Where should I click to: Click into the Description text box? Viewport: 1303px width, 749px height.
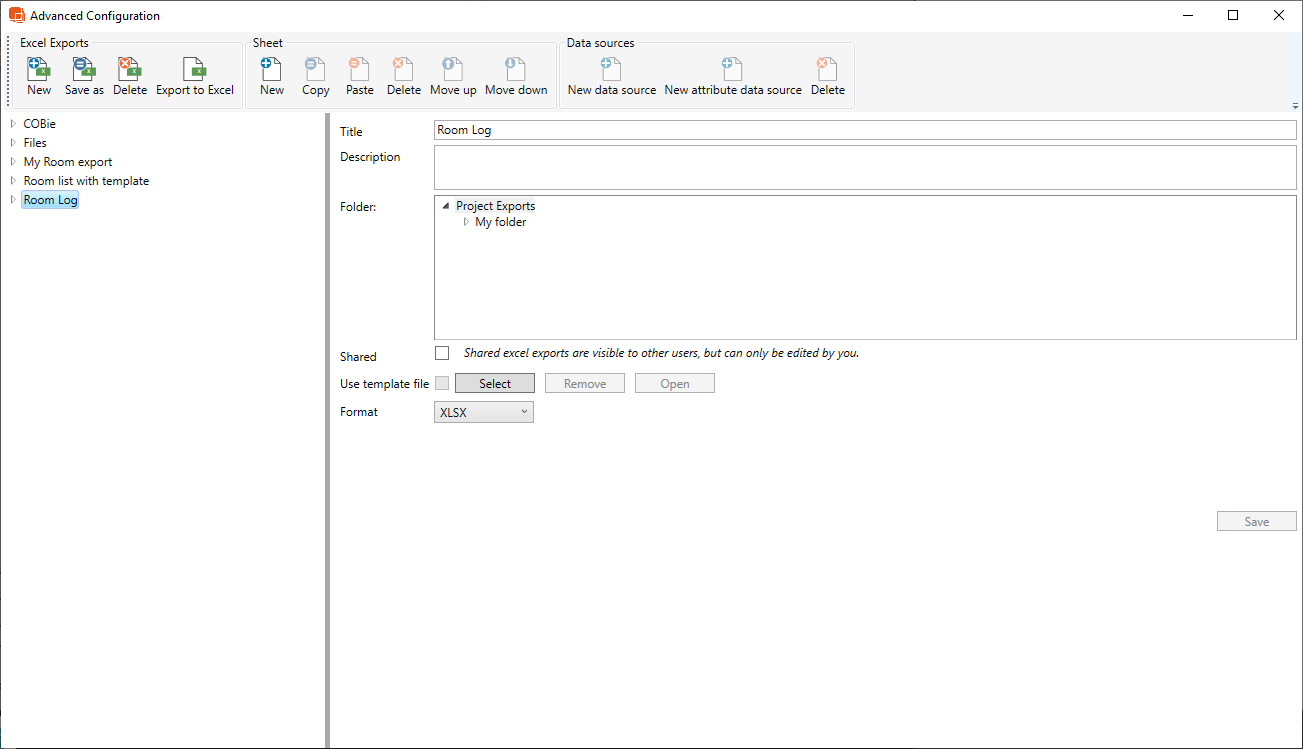click(x=864, y=167)
